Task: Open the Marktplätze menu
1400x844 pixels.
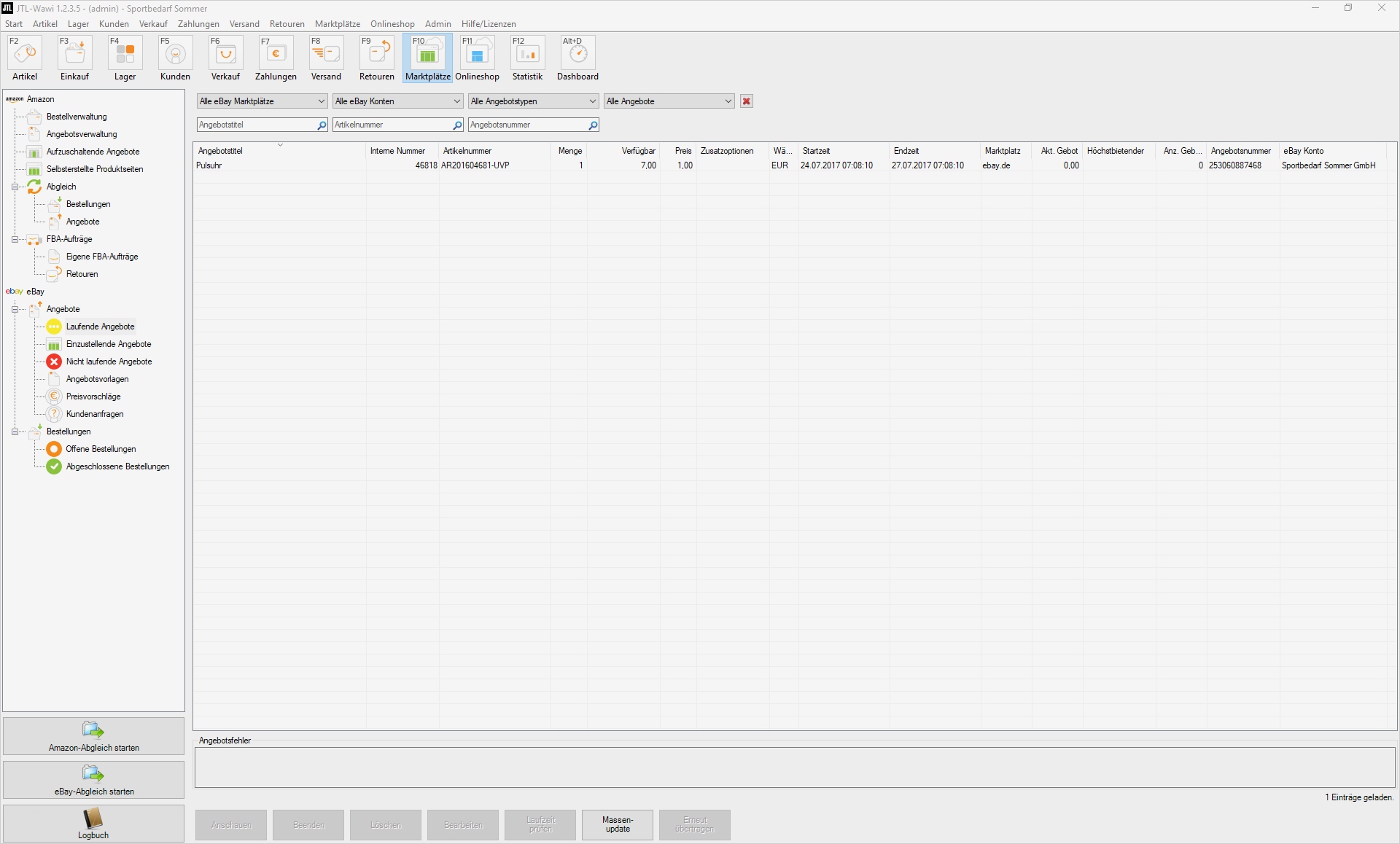Action: [337, 24]
